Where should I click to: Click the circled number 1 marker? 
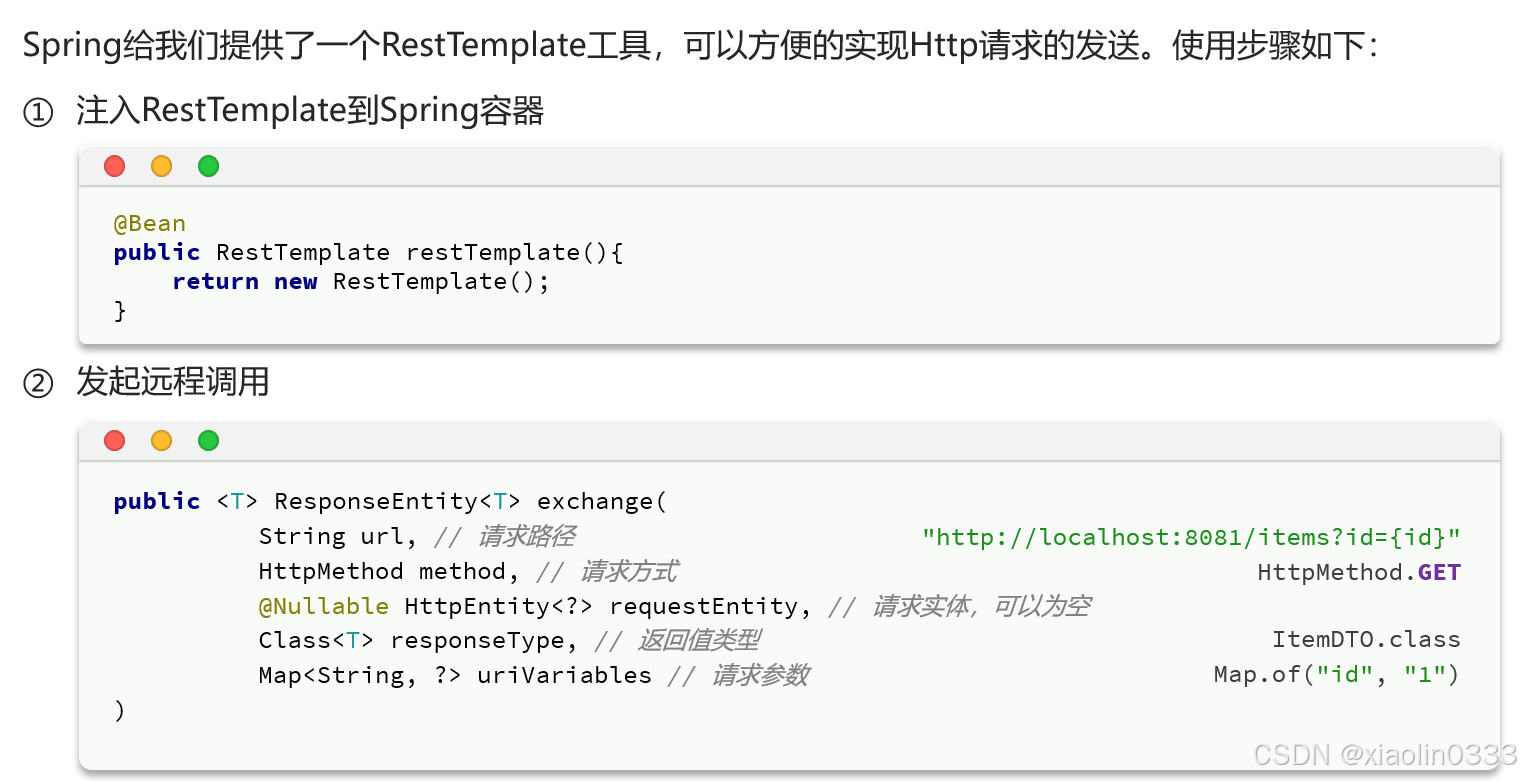[x=37, y=113]
